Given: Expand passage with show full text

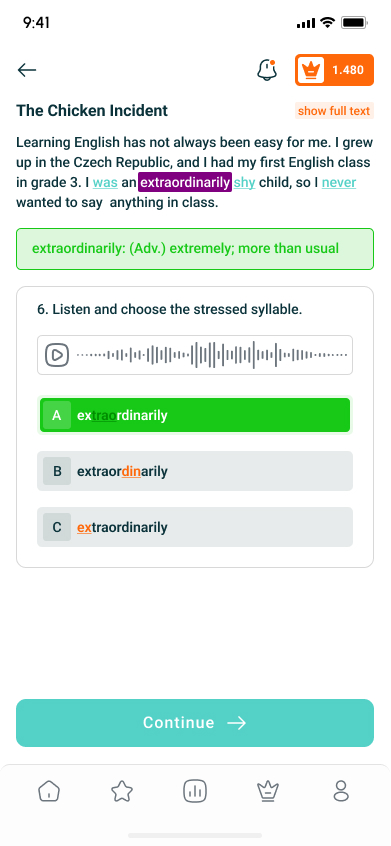Looking at the screenshot, I should pyautogui.click(x=334, y=111).
